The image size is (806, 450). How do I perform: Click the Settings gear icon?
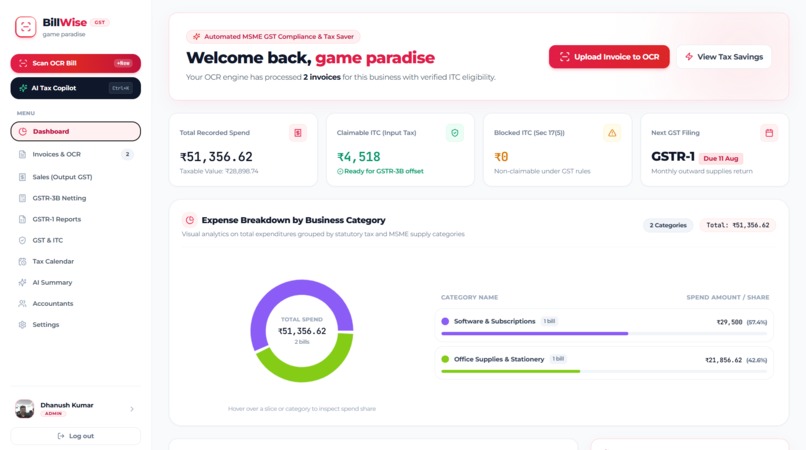[22, 325]
